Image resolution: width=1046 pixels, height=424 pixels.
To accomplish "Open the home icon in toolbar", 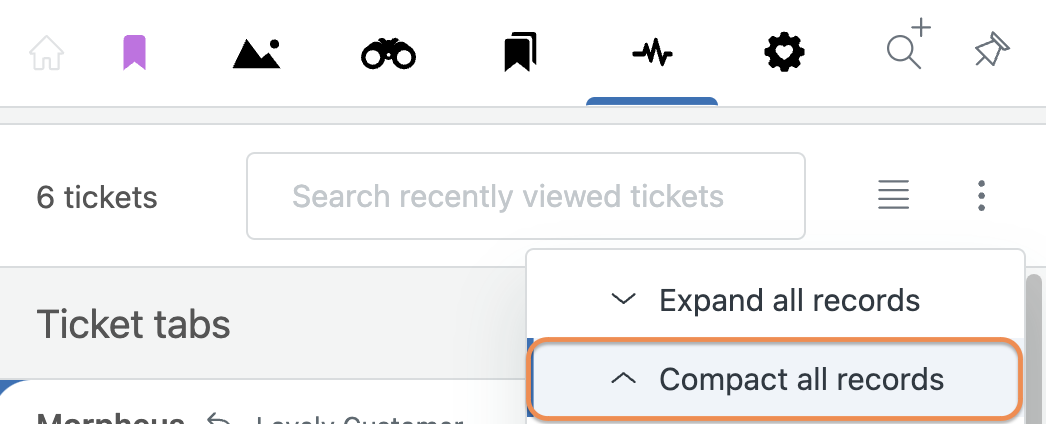I will pos(47,53).
